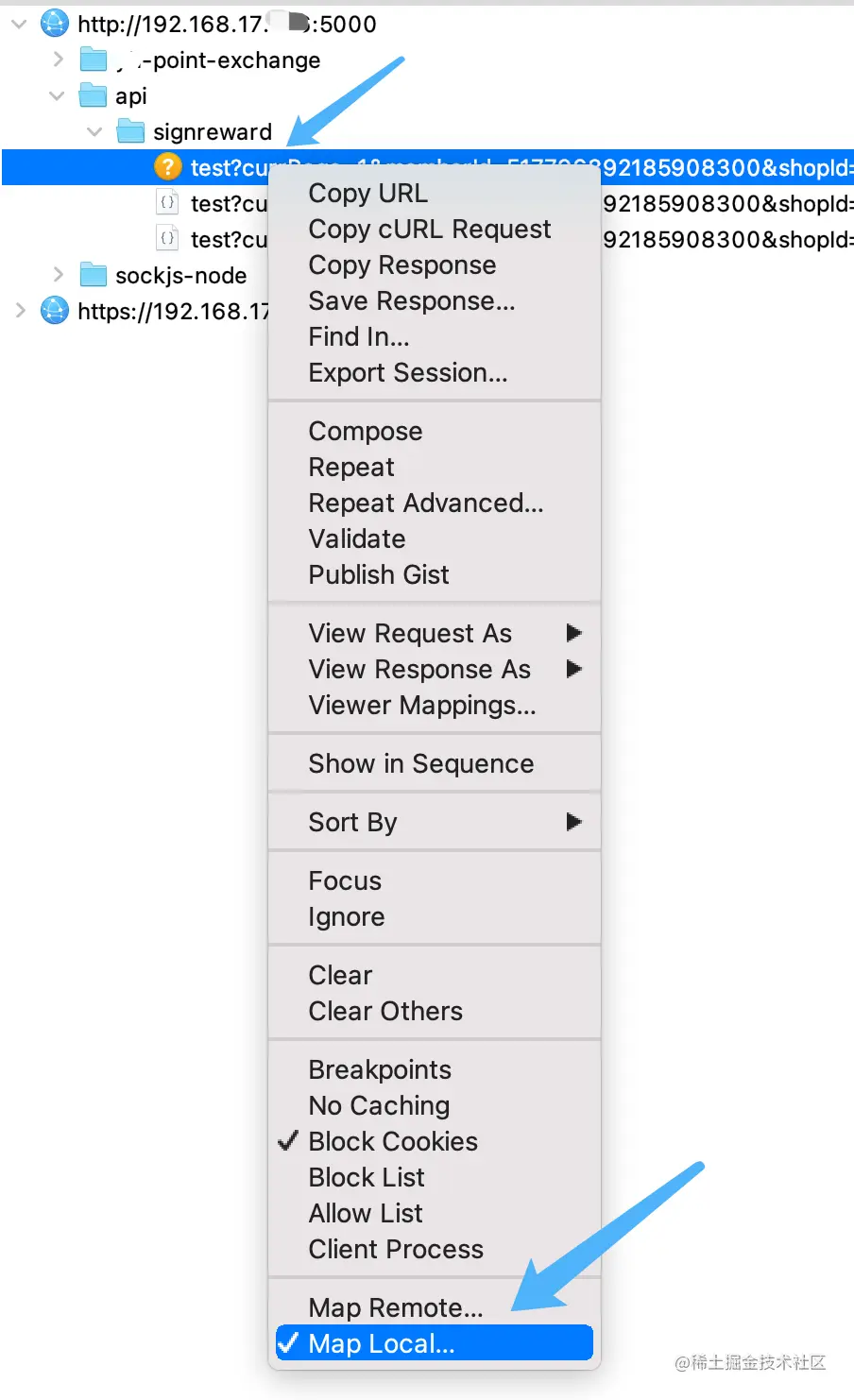
Task: Collapse the api folder chevron
Action: click(57, 96)
